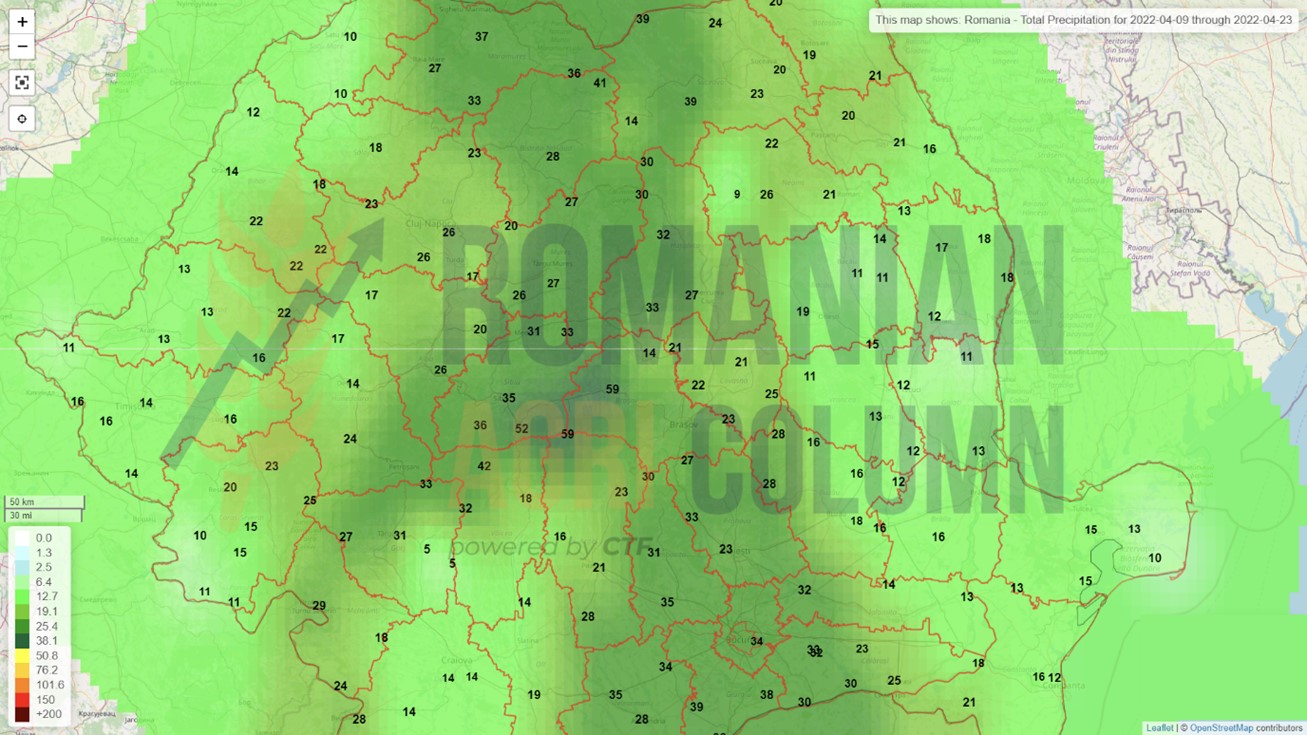Click the 101.6 orange legend swatch
Screen dimensions: 1307x735
22,685
